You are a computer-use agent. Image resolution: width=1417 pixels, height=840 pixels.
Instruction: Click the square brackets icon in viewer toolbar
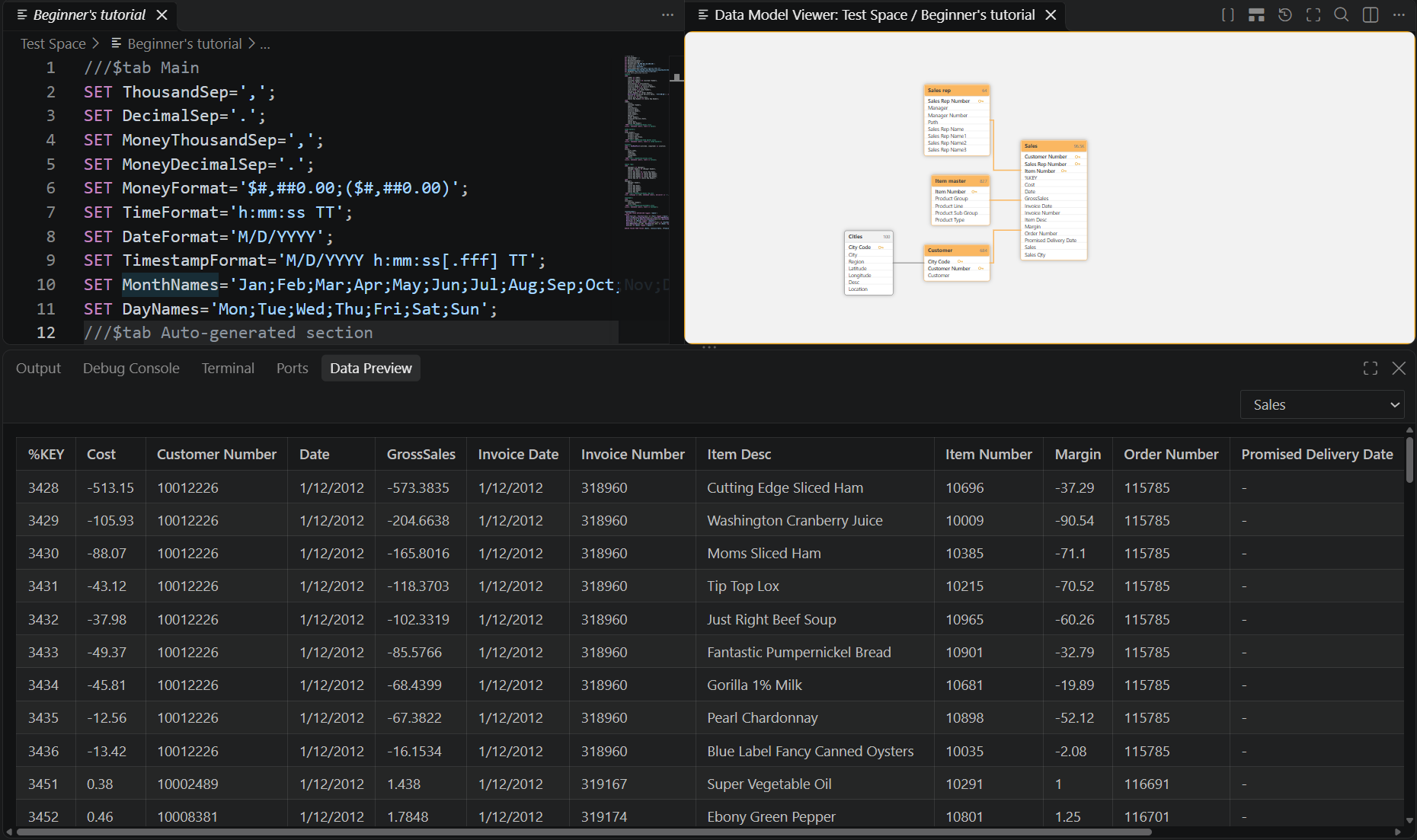1227,15
